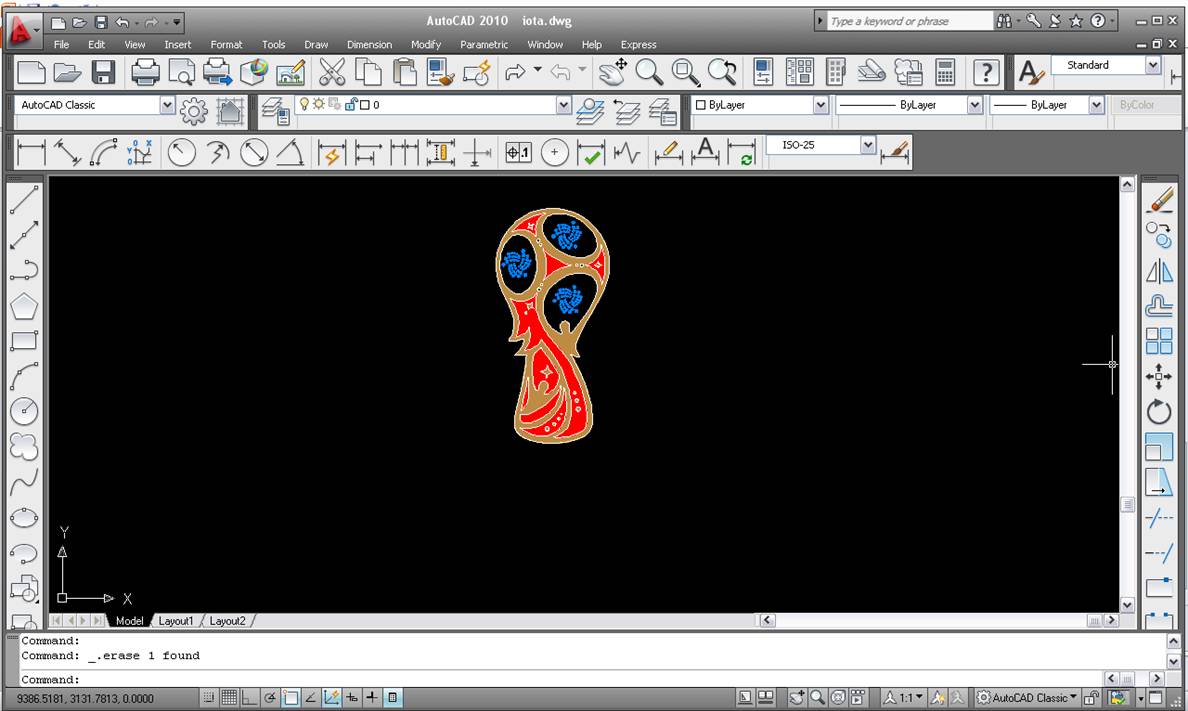Expand the layer list dropdown
Screen dimensions: 1188x711
tap(563, 105)
